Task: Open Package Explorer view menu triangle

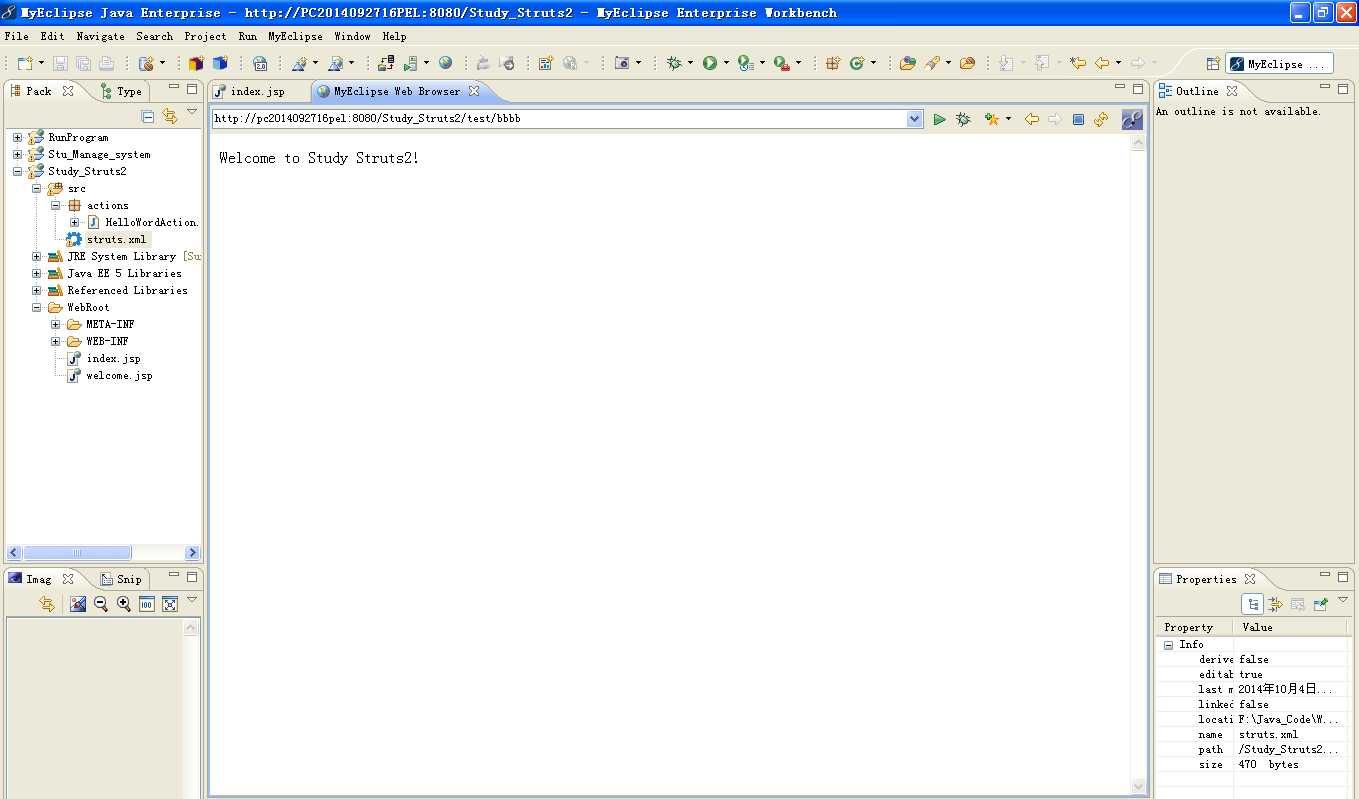Action: coord(192,112)
